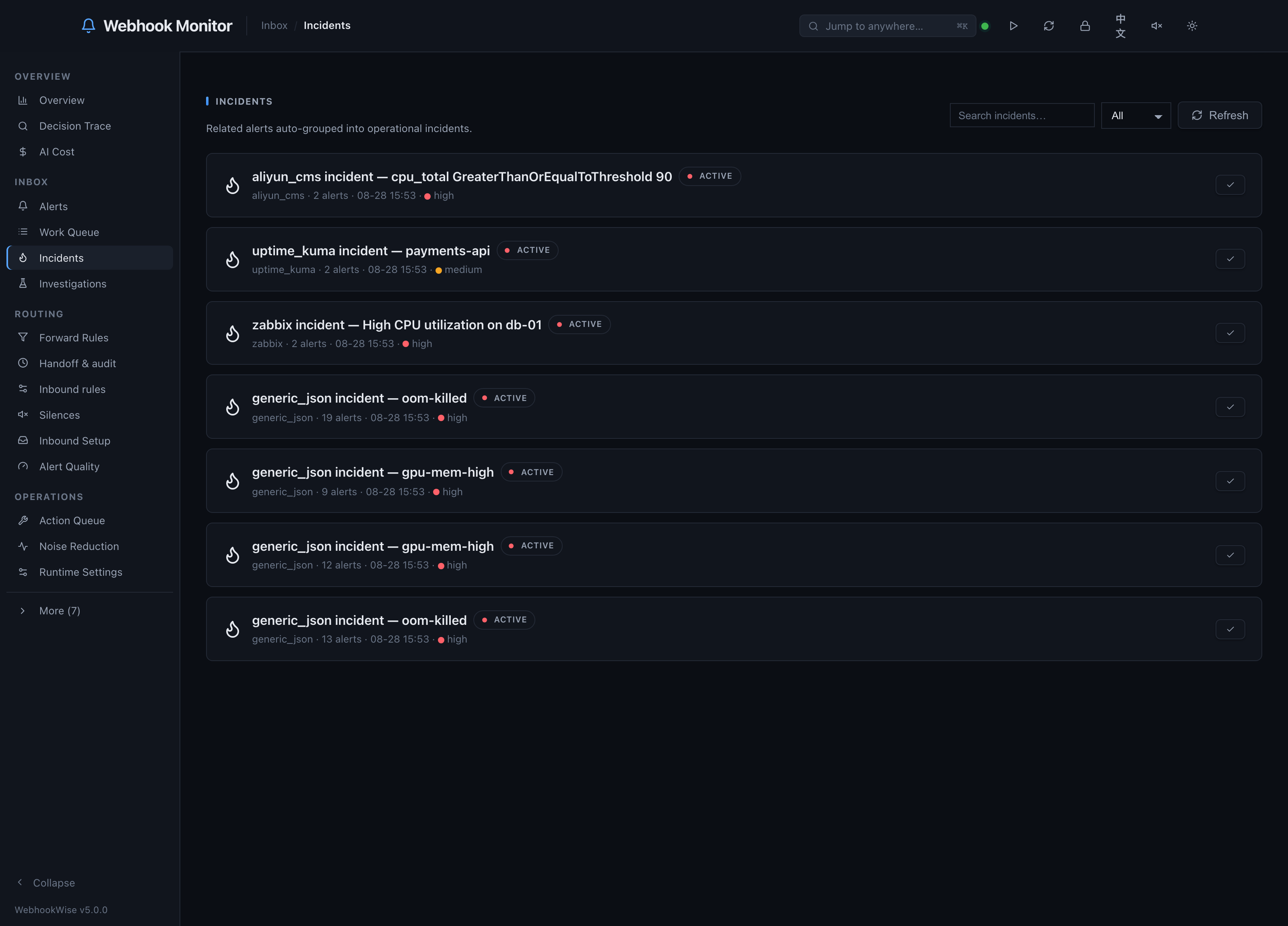Click the top bar refresh icon beside the play icon
The height and width of the screenshot is (926, 1288).
coord(1049,25)
